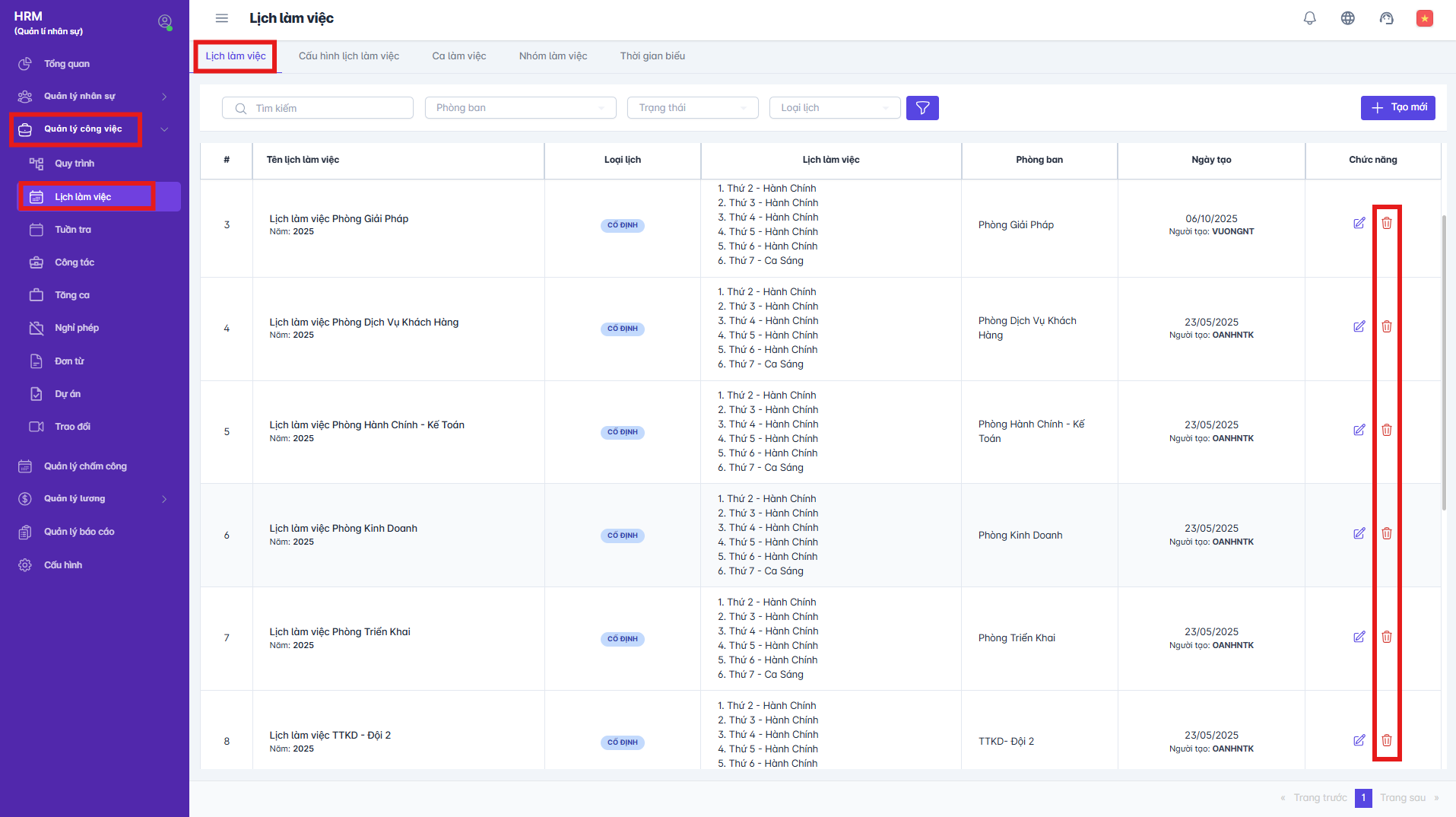
Task: Edit the TTKD - Đội 2 schedule
Action: [1359, 741]
